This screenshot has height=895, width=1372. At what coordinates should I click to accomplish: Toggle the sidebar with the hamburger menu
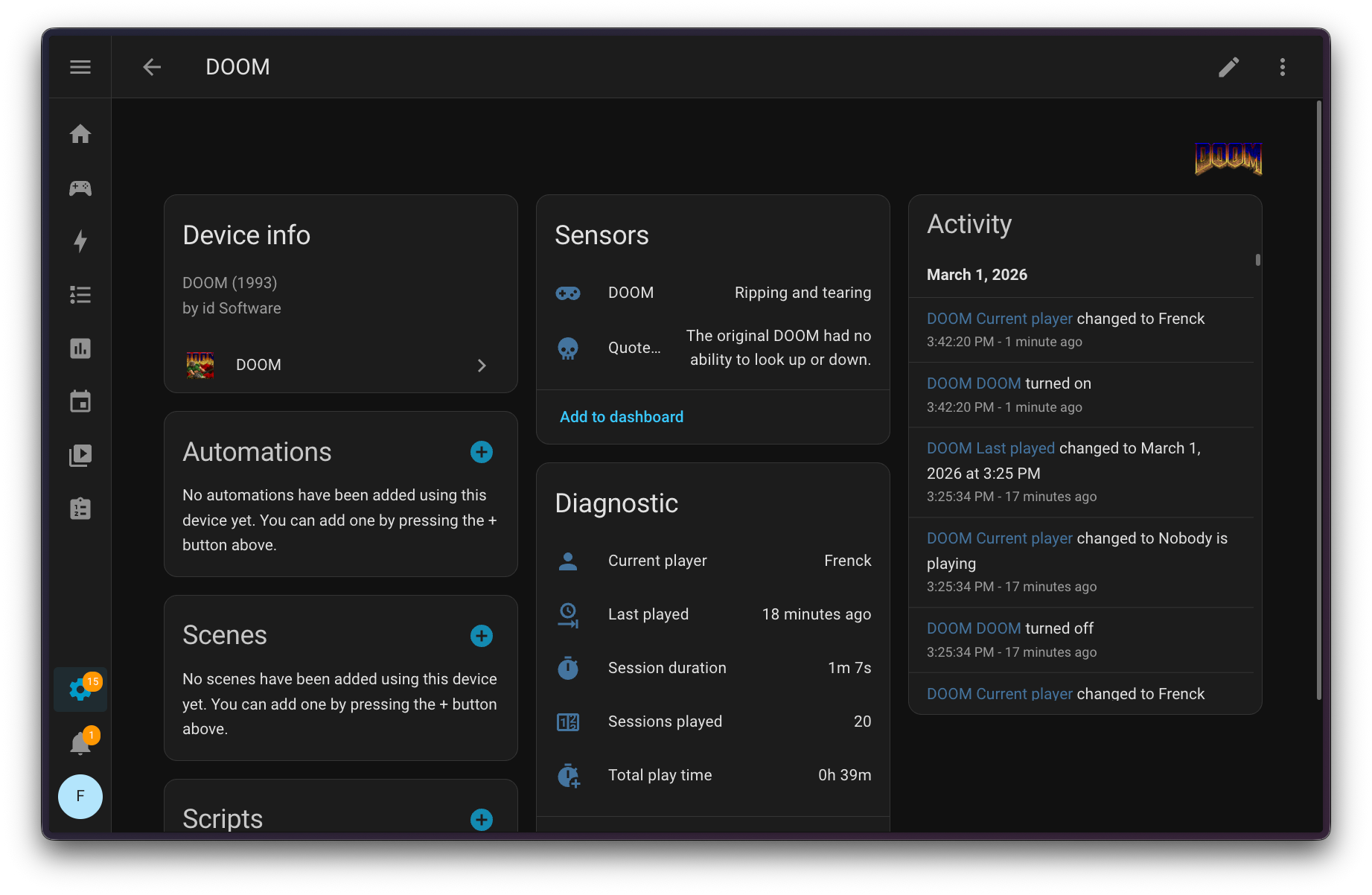point(80,67)
